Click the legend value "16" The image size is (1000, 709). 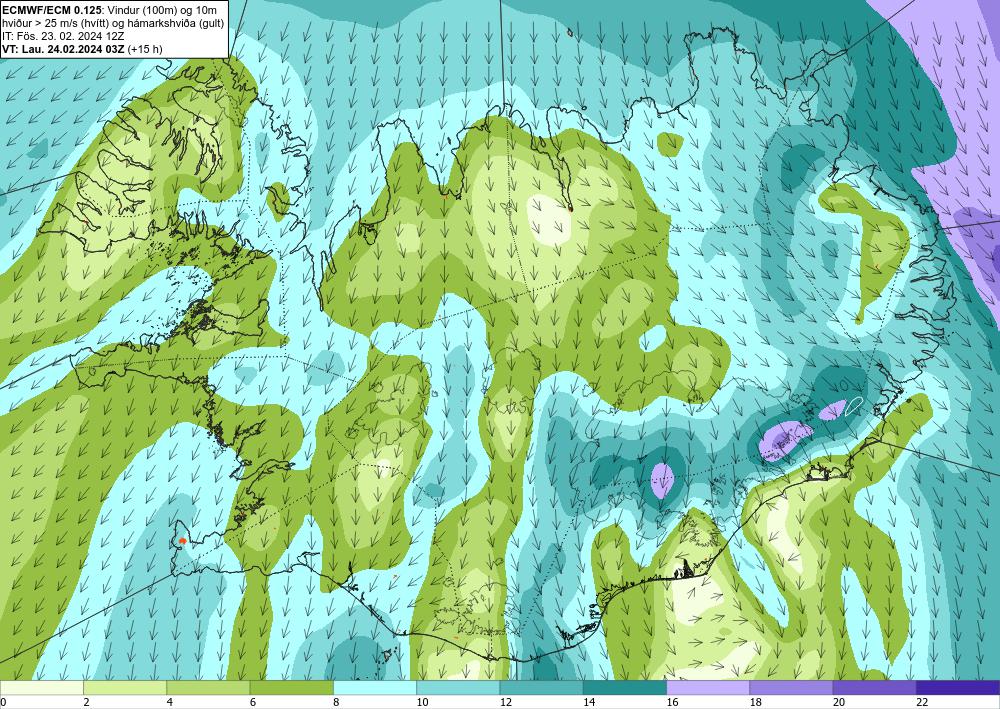click(x=672, y=702)
